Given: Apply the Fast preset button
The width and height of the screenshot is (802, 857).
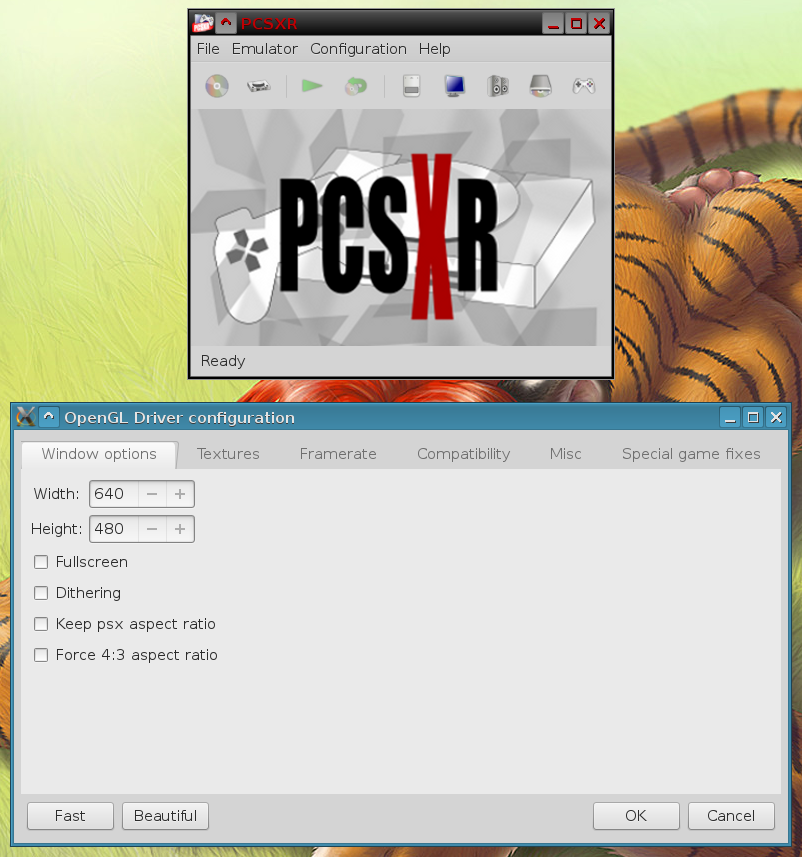Looking at the screenshot, I should click(71, 816).
